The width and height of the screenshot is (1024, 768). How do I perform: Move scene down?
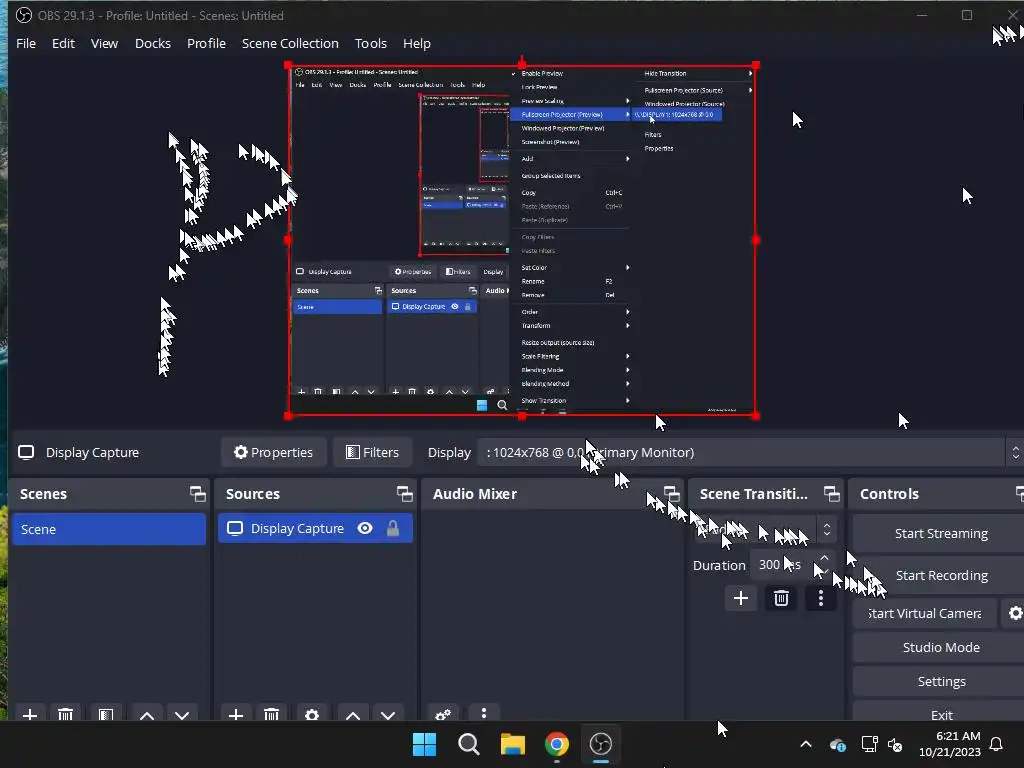[x=182, y=714]
